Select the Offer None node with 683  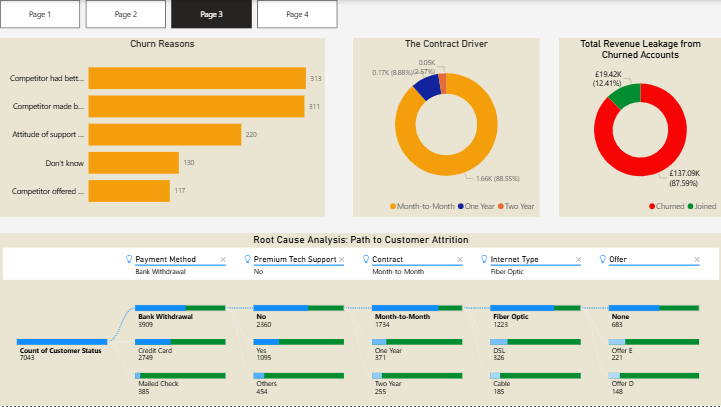click(654, 308)
